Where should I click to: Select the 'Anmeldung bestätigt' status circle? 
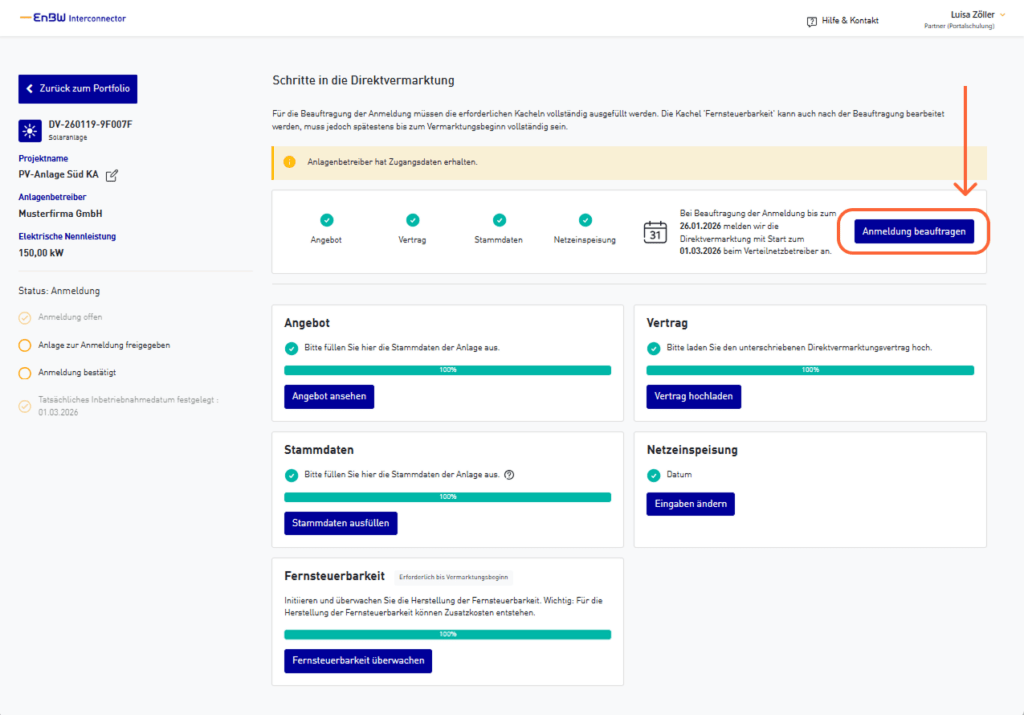pos(25,373)
